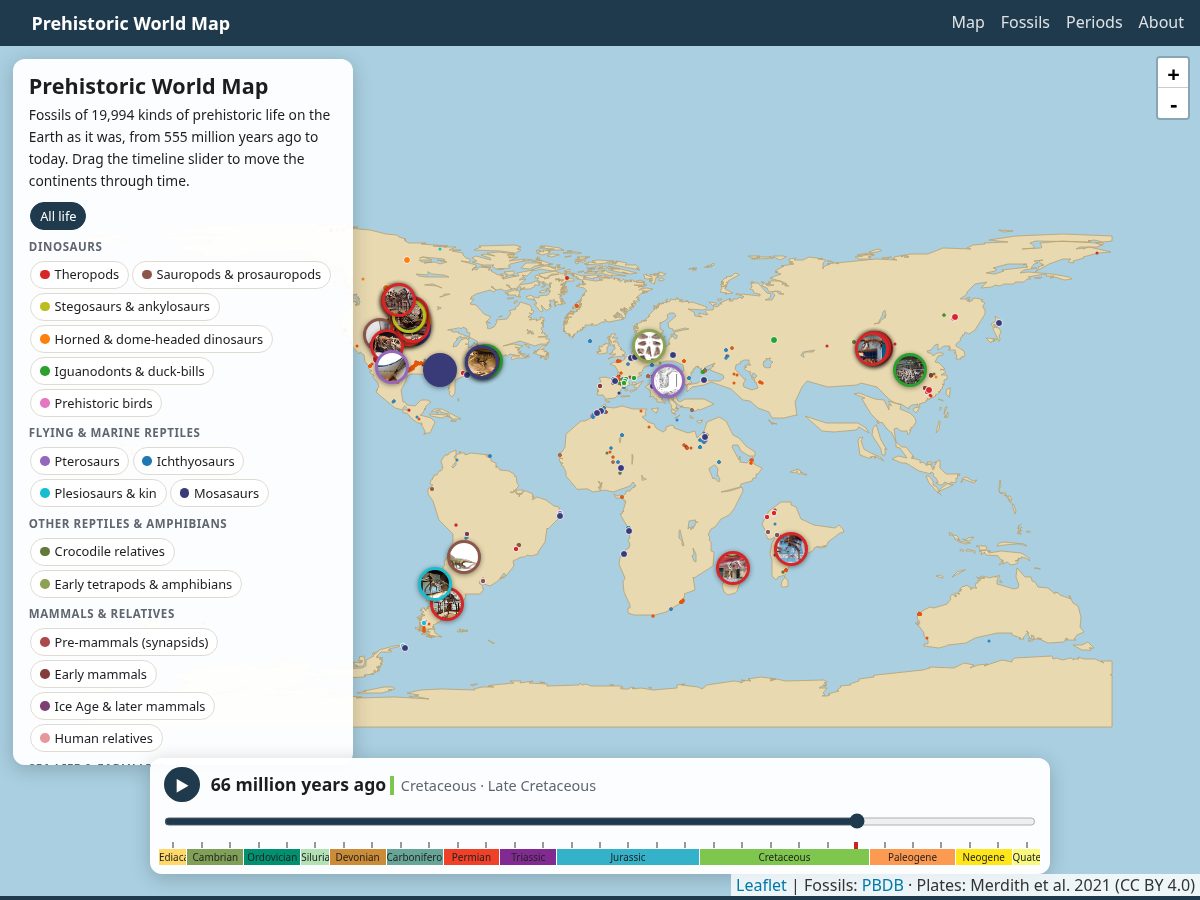The width and height of the screenshot is (1200, 900).
Task: Show Prehistoric birds only
Action: tap(96, 403)
